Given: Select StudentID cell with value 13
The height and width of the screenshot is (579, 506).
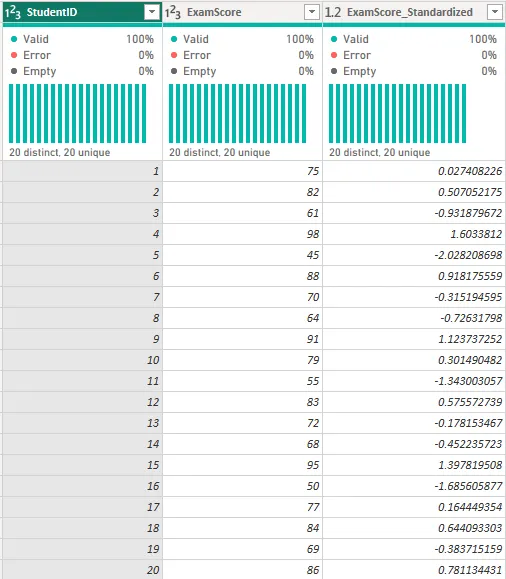Looking at the screenshot, I should click(x=82, y=423).
